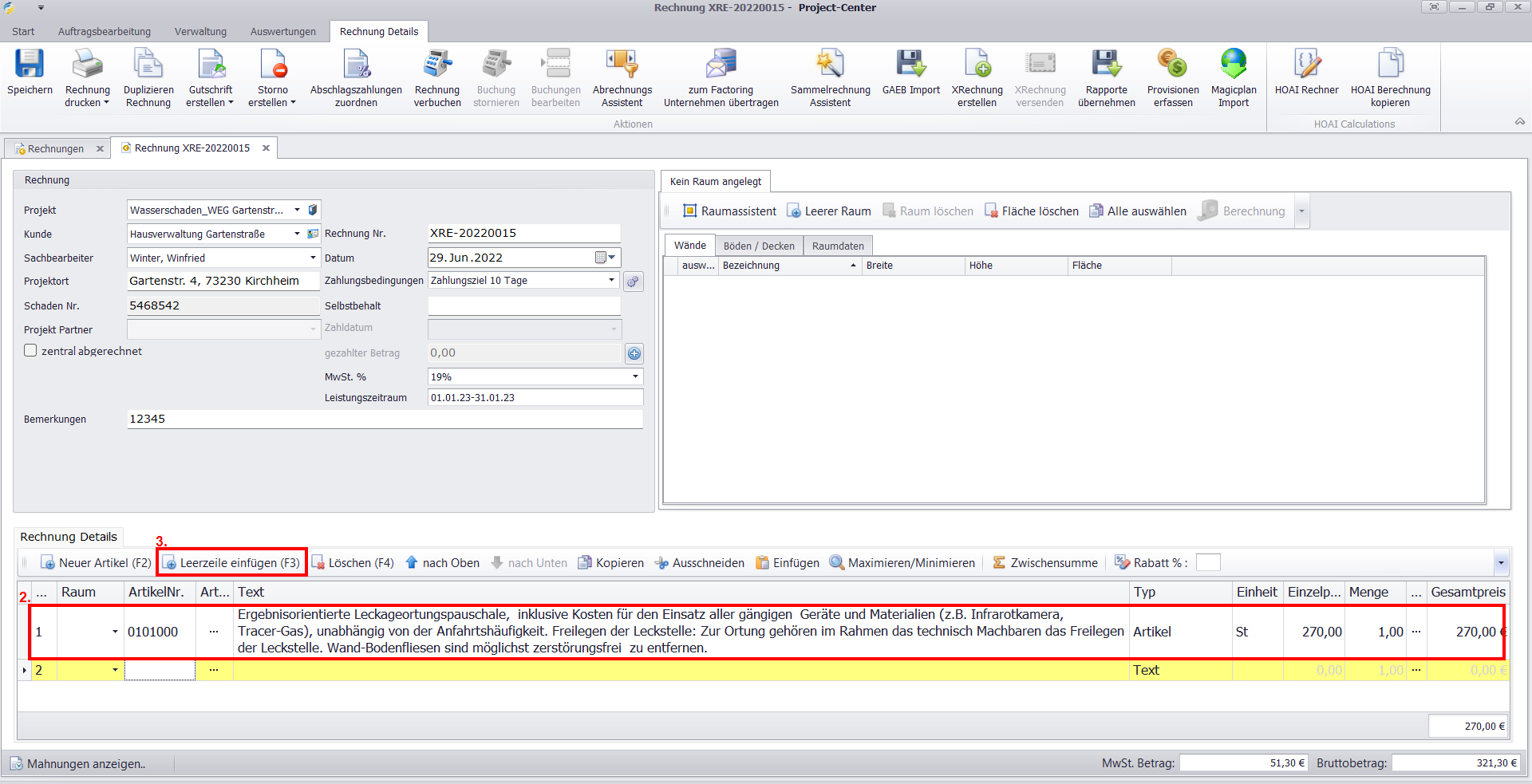Open the Zahlungsbedingungen dropdown
The image size is (1532, 784).
click(611, 281)
